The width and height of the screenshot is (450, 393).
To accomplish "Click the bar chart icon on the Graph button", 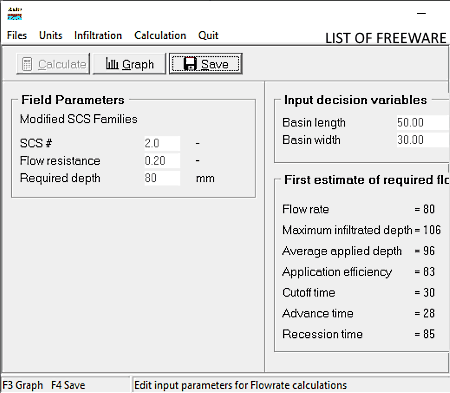I will coord(112,63).
